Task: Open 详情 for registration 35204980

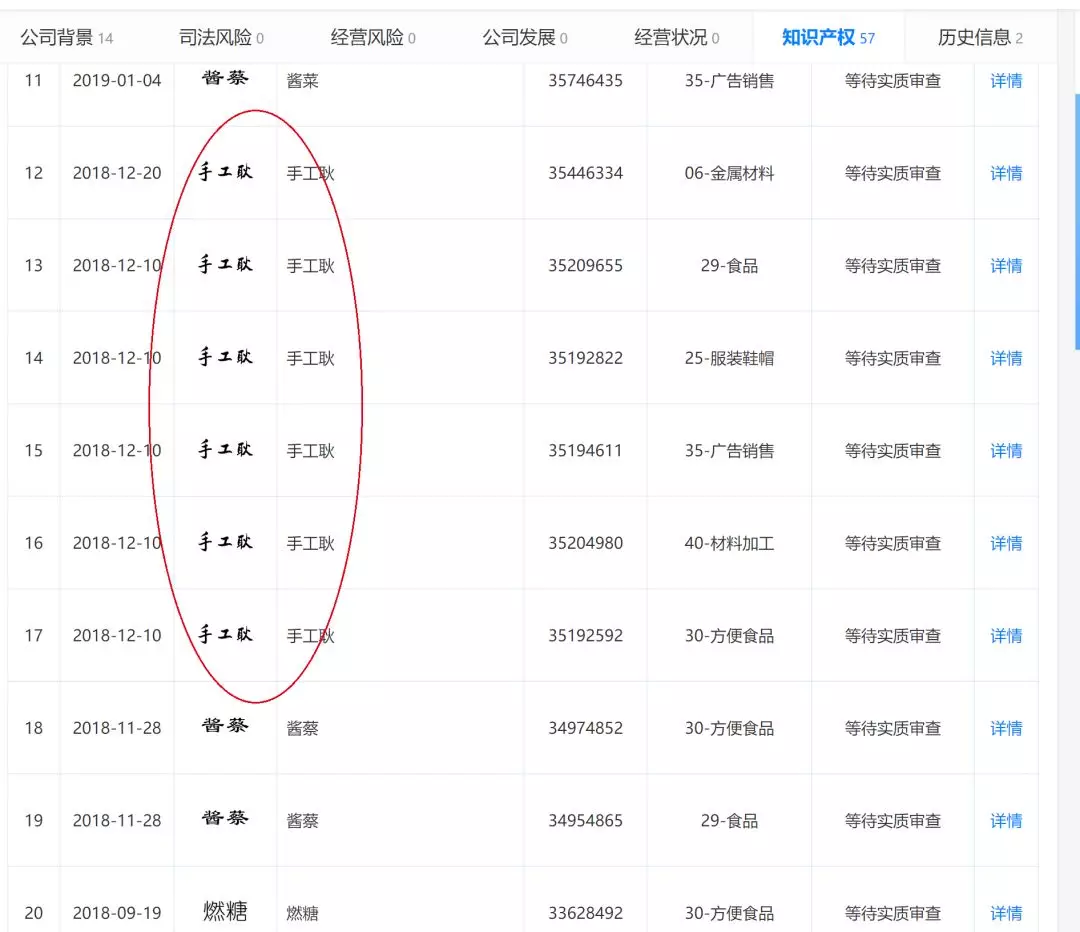Action: click(1006, 543)
